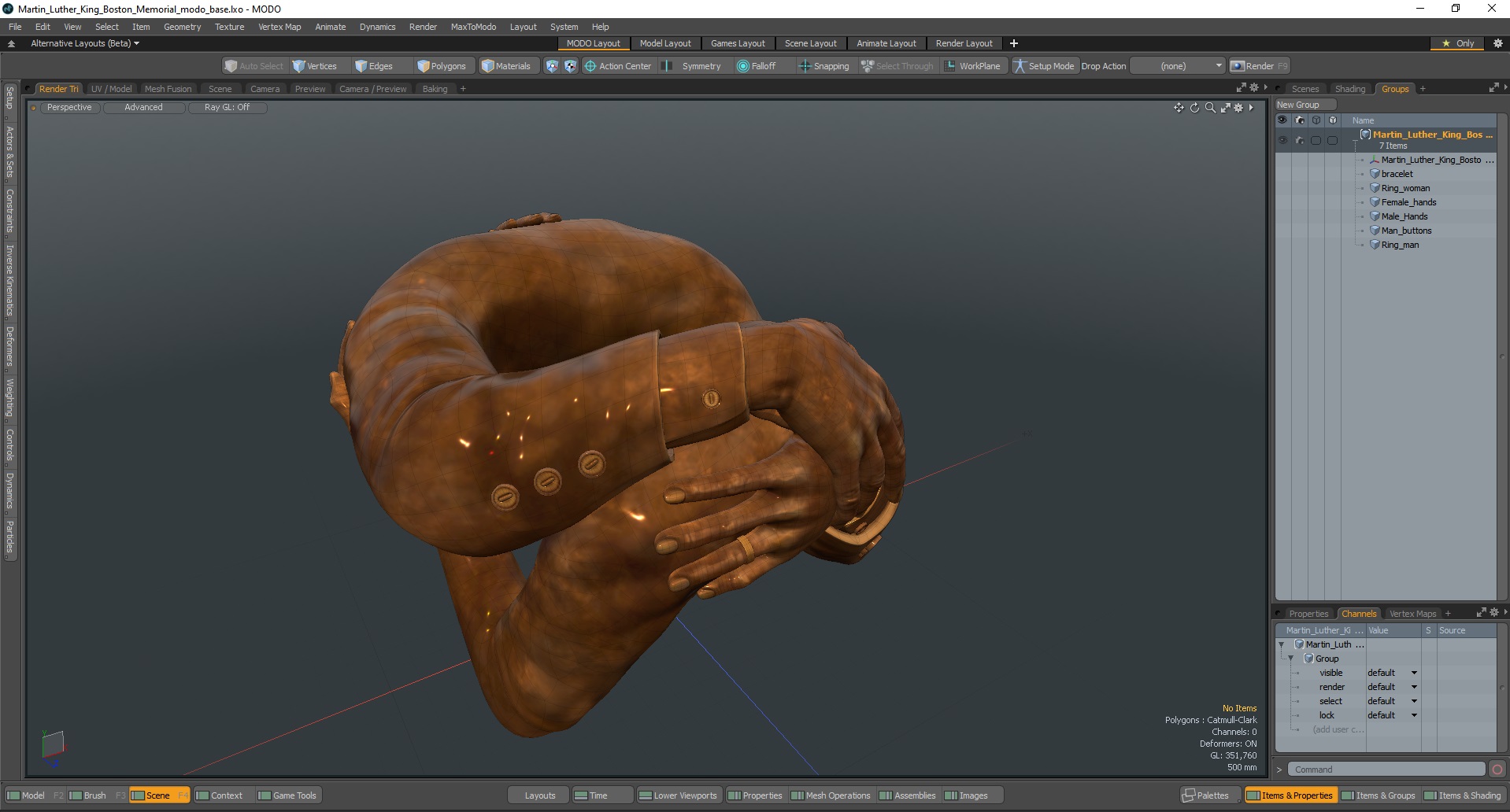Open the Action Center menu
Screen dimensions: 1510x812
pyautogui.click(x=618, y=66)
